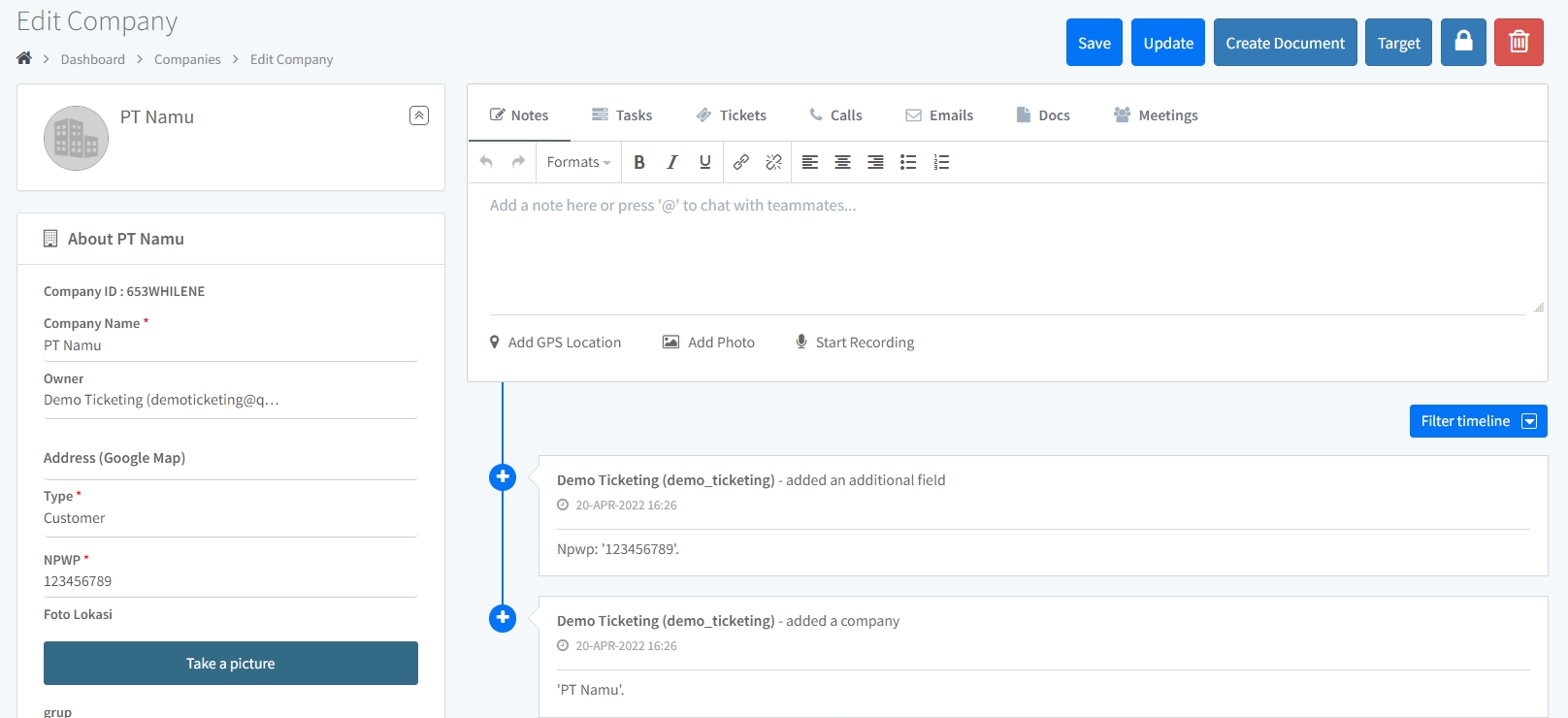This screenshot has width=1568, height=718.
Task: Toggle underline formatting
Action: (x=704, y=162)
